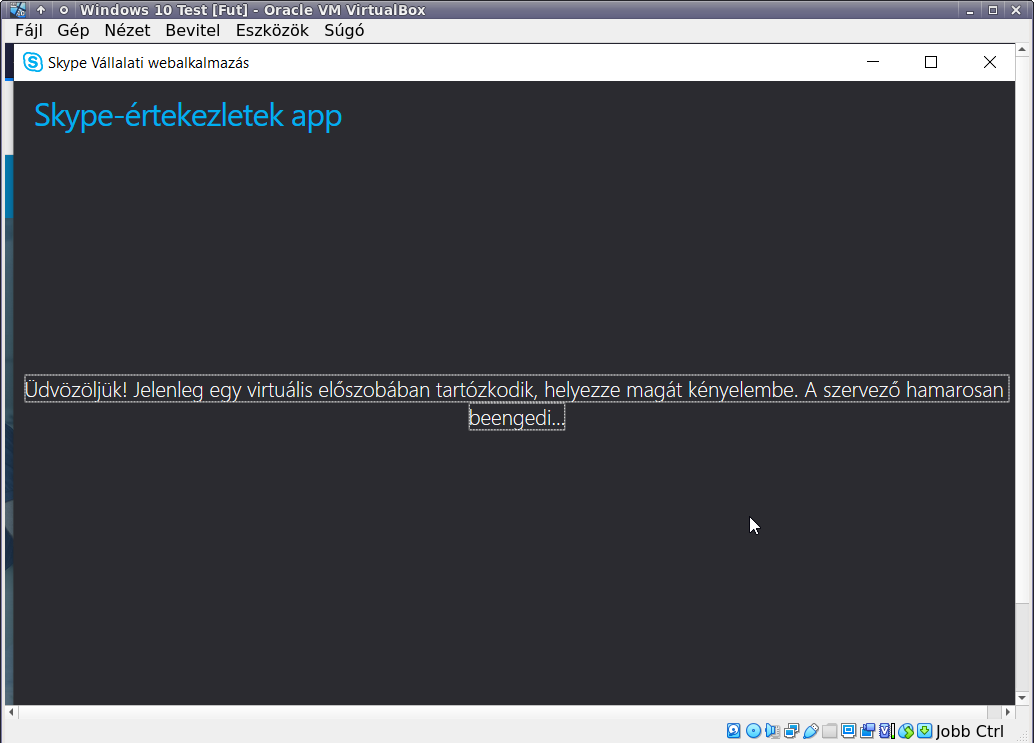Viewport: 1034px width, 743px height.
Task: Click the VirtualBox window menu icon in title bar
Action: [18, 10]
